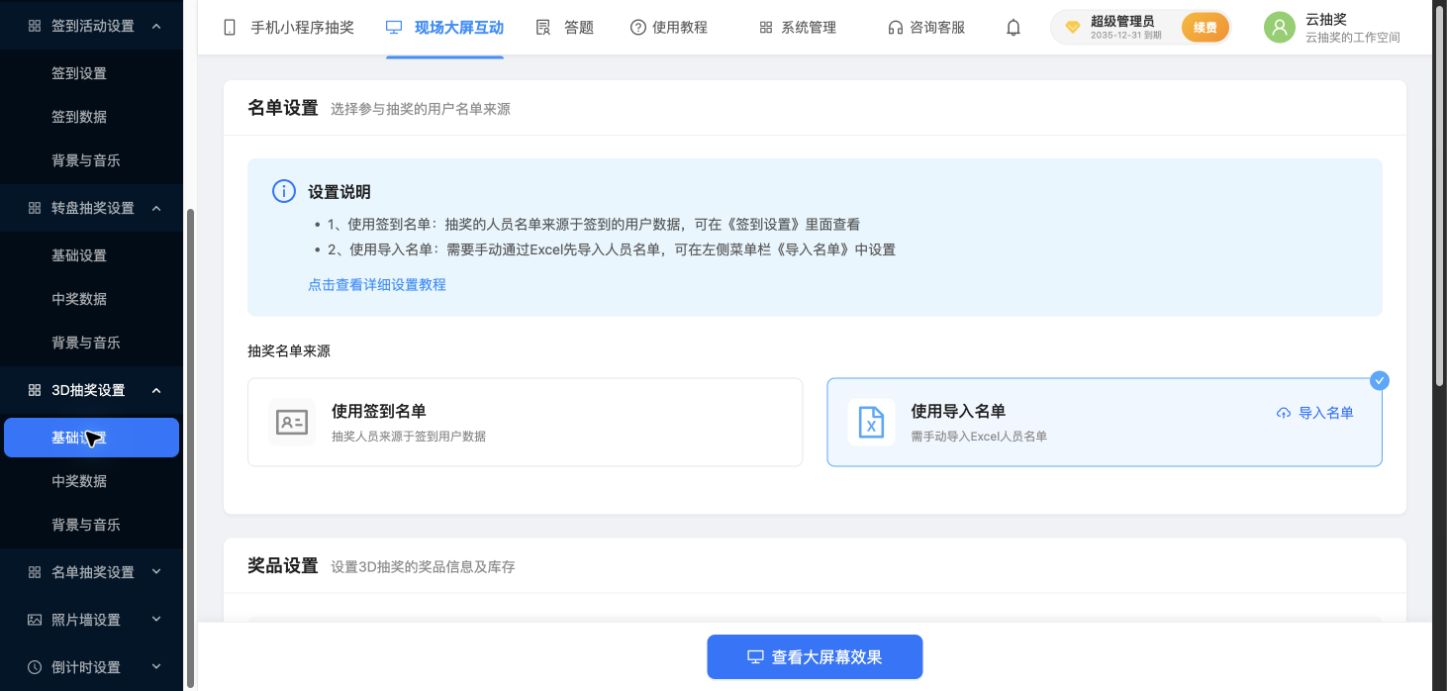
Task: Expand the 照片墙设置 chevron
Action: tap(156, 620)
